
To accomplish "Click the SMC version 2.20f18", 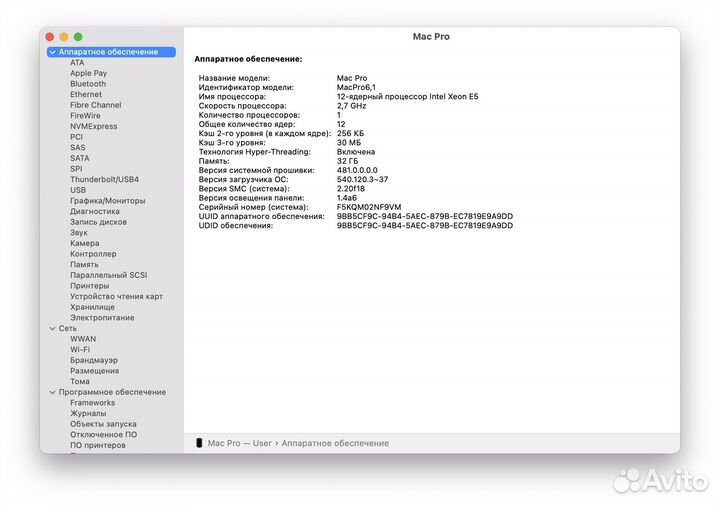I will tap(350, 189).
